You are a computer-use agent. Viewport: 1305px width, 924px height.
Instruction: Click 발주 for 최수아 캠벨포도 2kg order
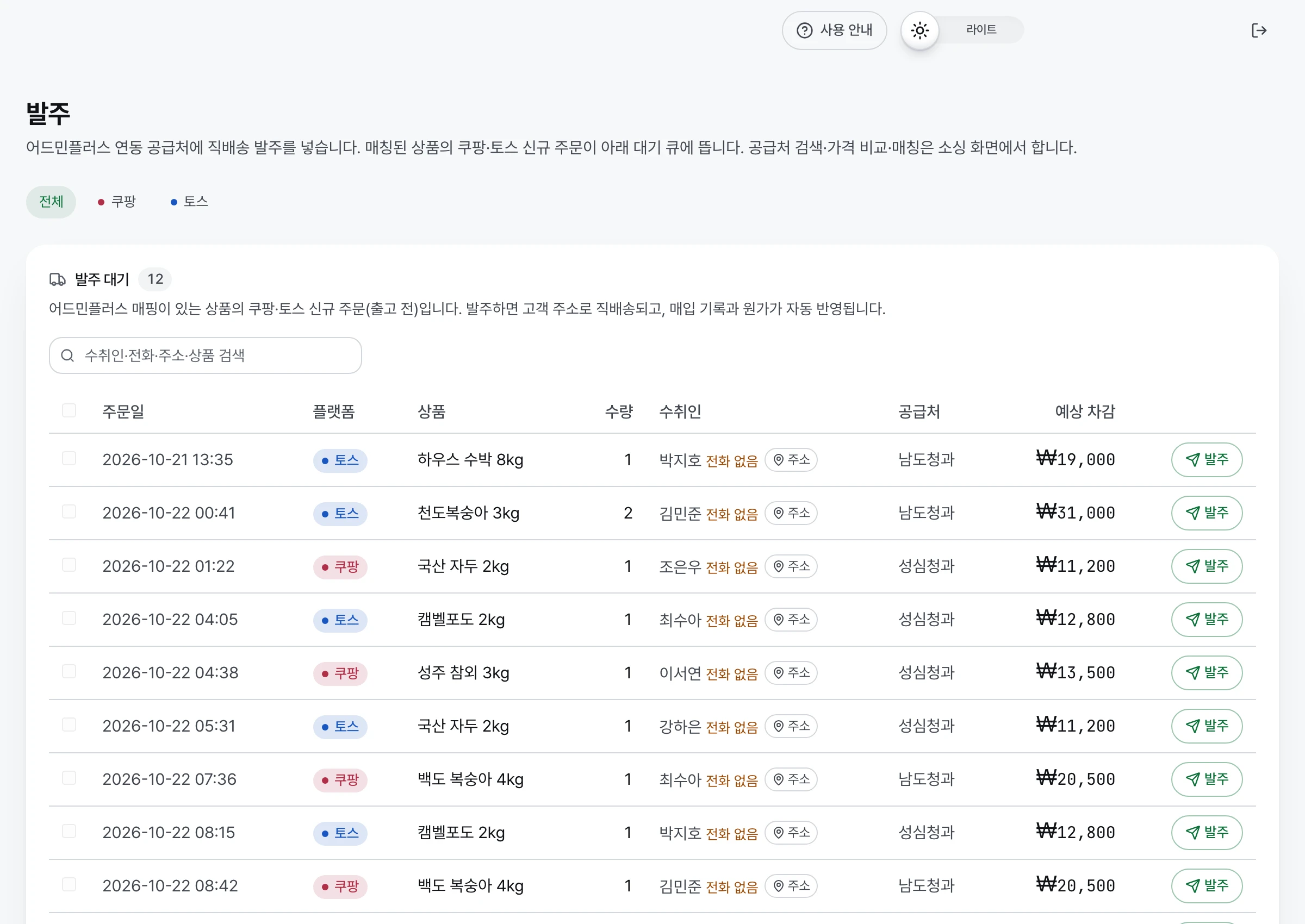(1207, 620)
